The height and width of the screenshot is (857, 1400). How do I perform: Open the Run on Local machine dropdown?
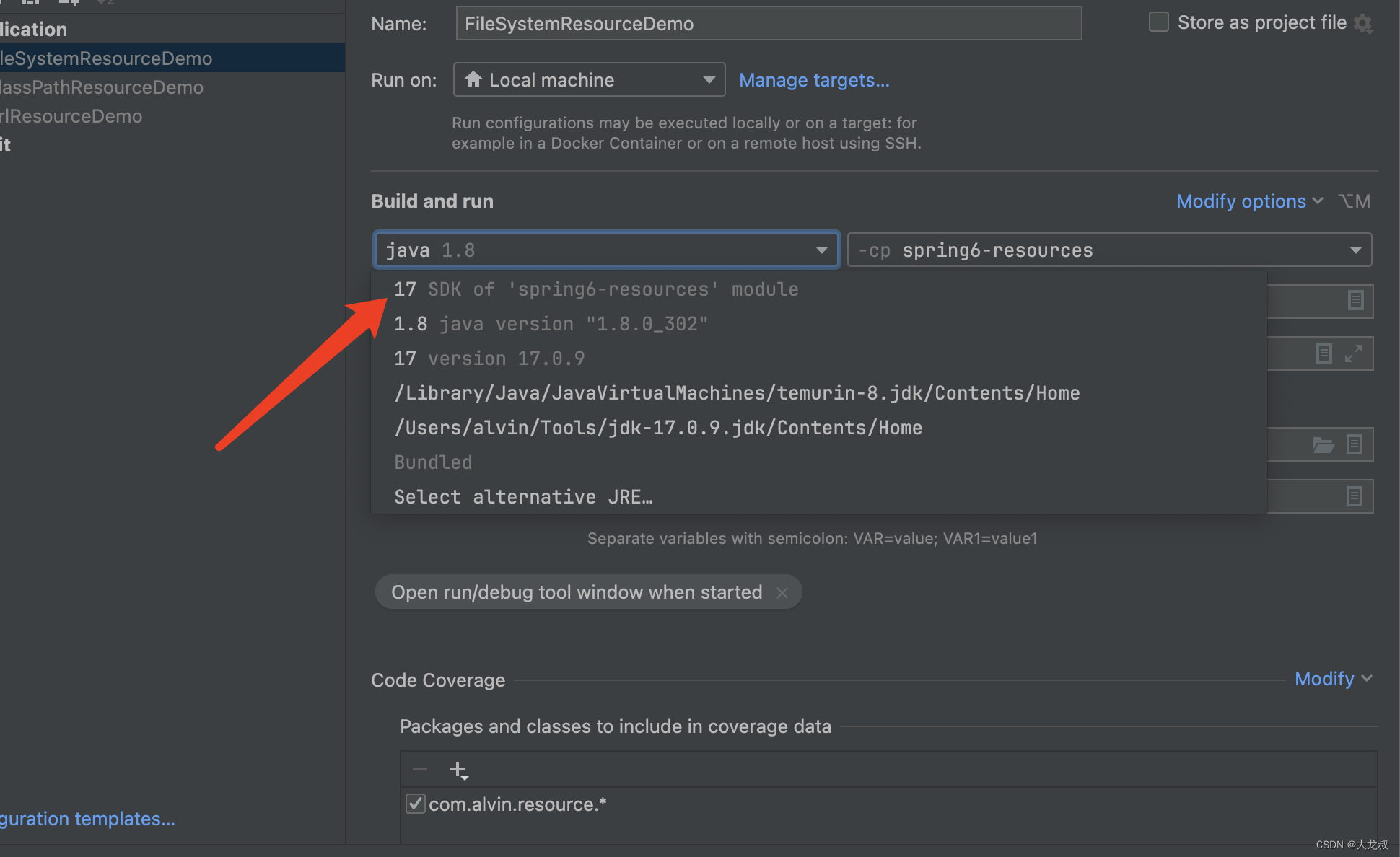pyautogui.click(x=709, y=79)
